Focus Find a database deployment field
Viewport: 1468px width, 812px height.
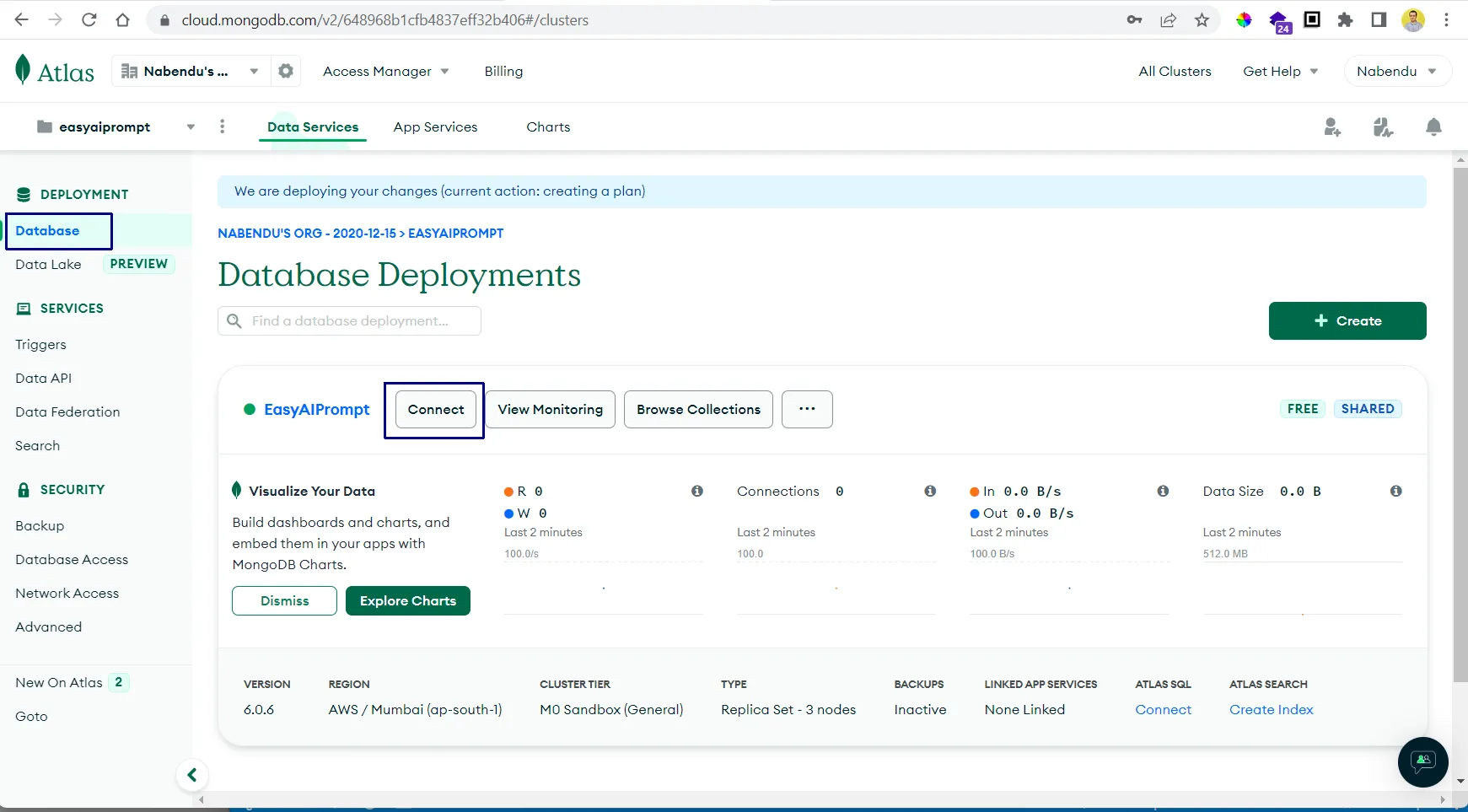coord(349,320)
